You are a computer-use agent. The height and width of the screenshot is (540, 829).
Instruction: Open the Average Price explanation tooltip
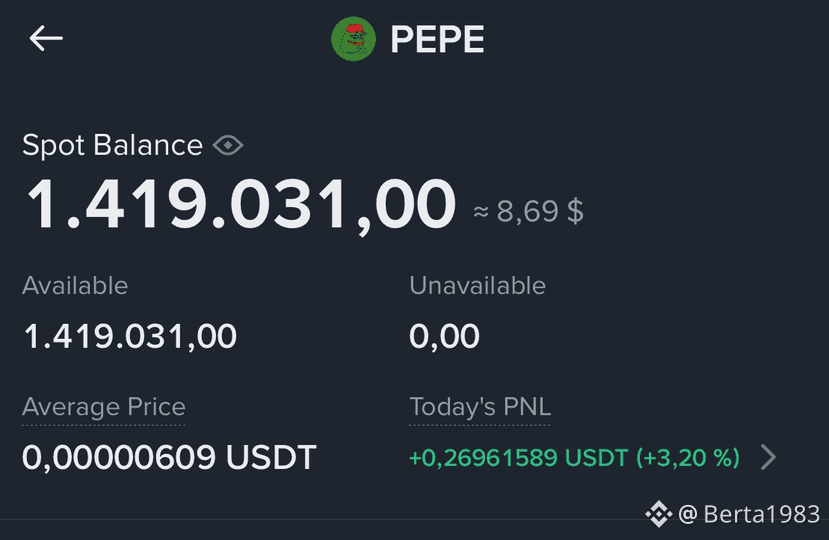(104, 407)
